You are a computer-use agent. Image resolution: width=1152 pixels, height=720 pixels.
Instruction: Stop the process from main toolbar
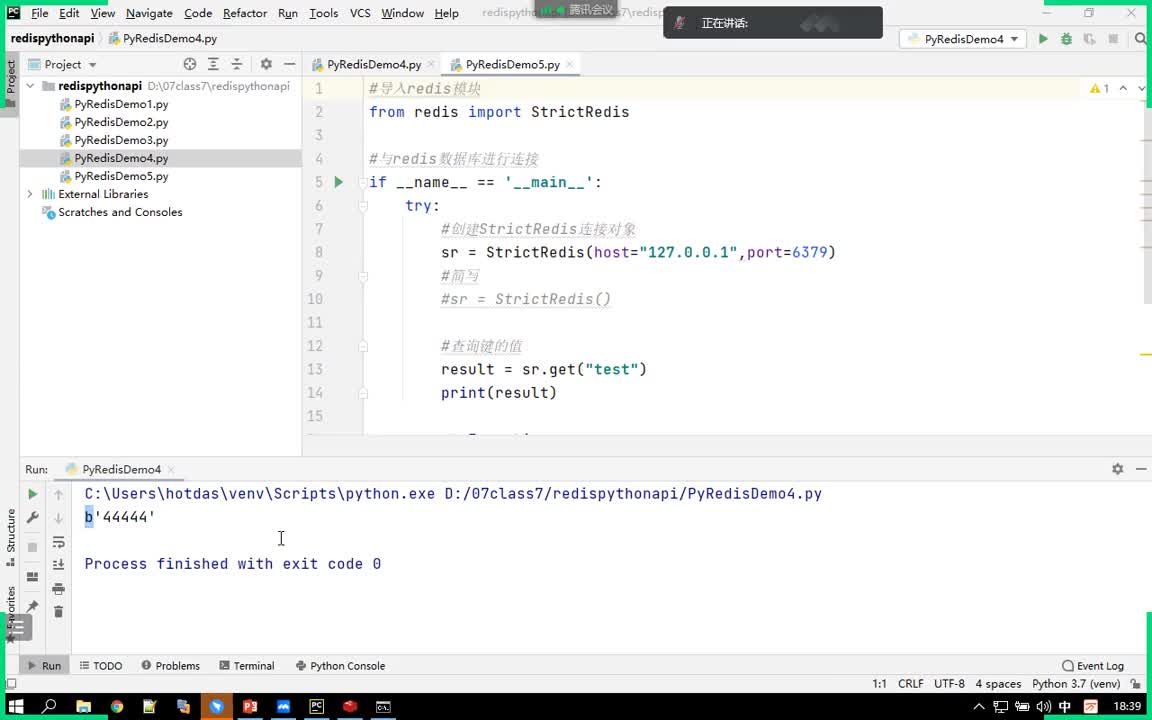[x=1113, y=39]
